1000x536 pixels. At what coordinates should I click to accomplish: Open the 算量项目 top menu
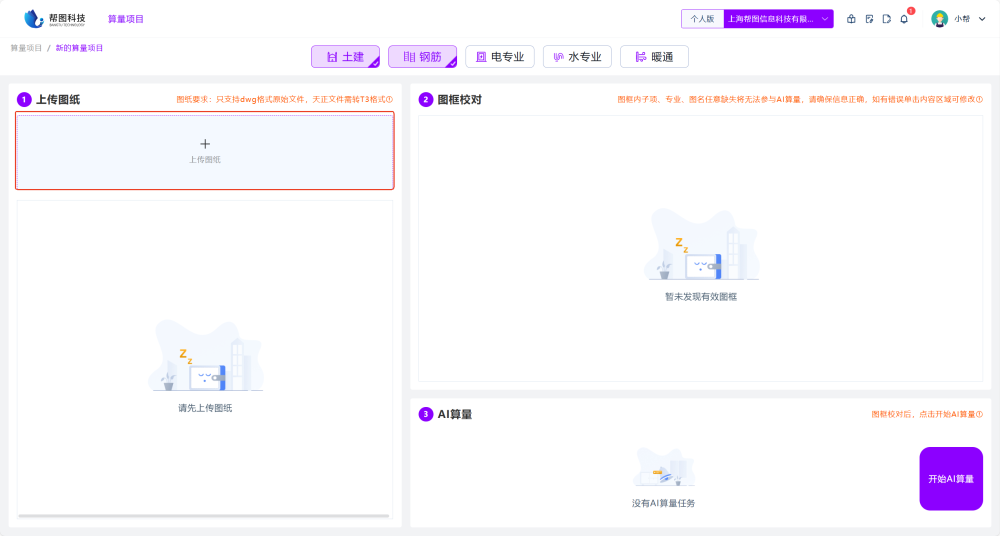pyautogui.click(x=126, y=19)
